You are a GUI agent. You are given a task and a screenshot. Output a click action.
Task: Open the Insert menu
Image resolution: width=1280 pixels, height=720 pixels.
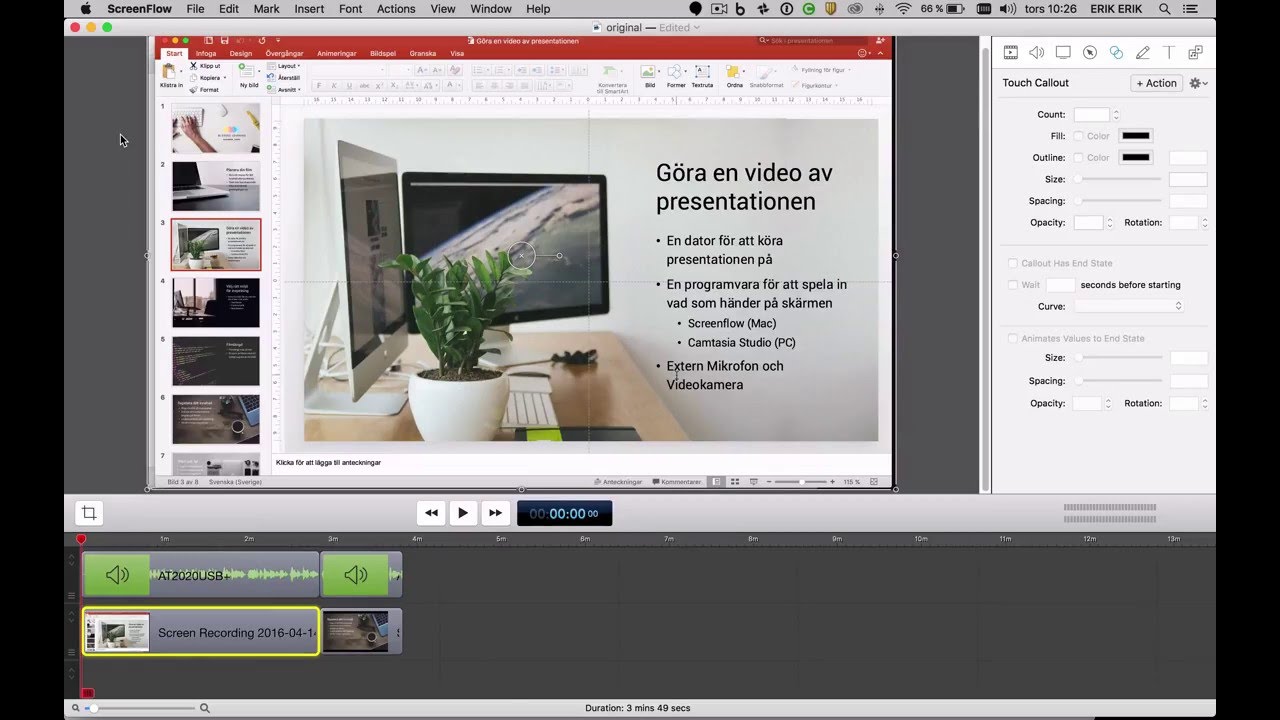click(x=309, y=9)
